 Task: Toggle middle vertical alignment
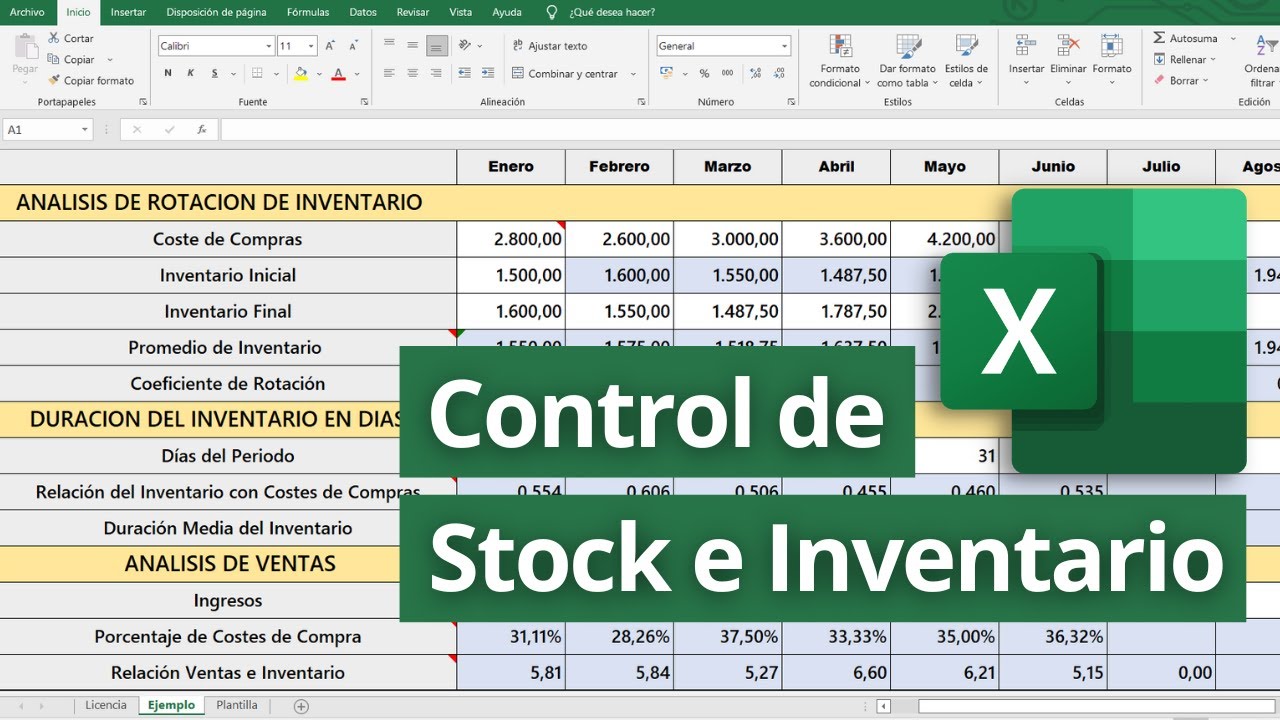click(x=413, y=46)
